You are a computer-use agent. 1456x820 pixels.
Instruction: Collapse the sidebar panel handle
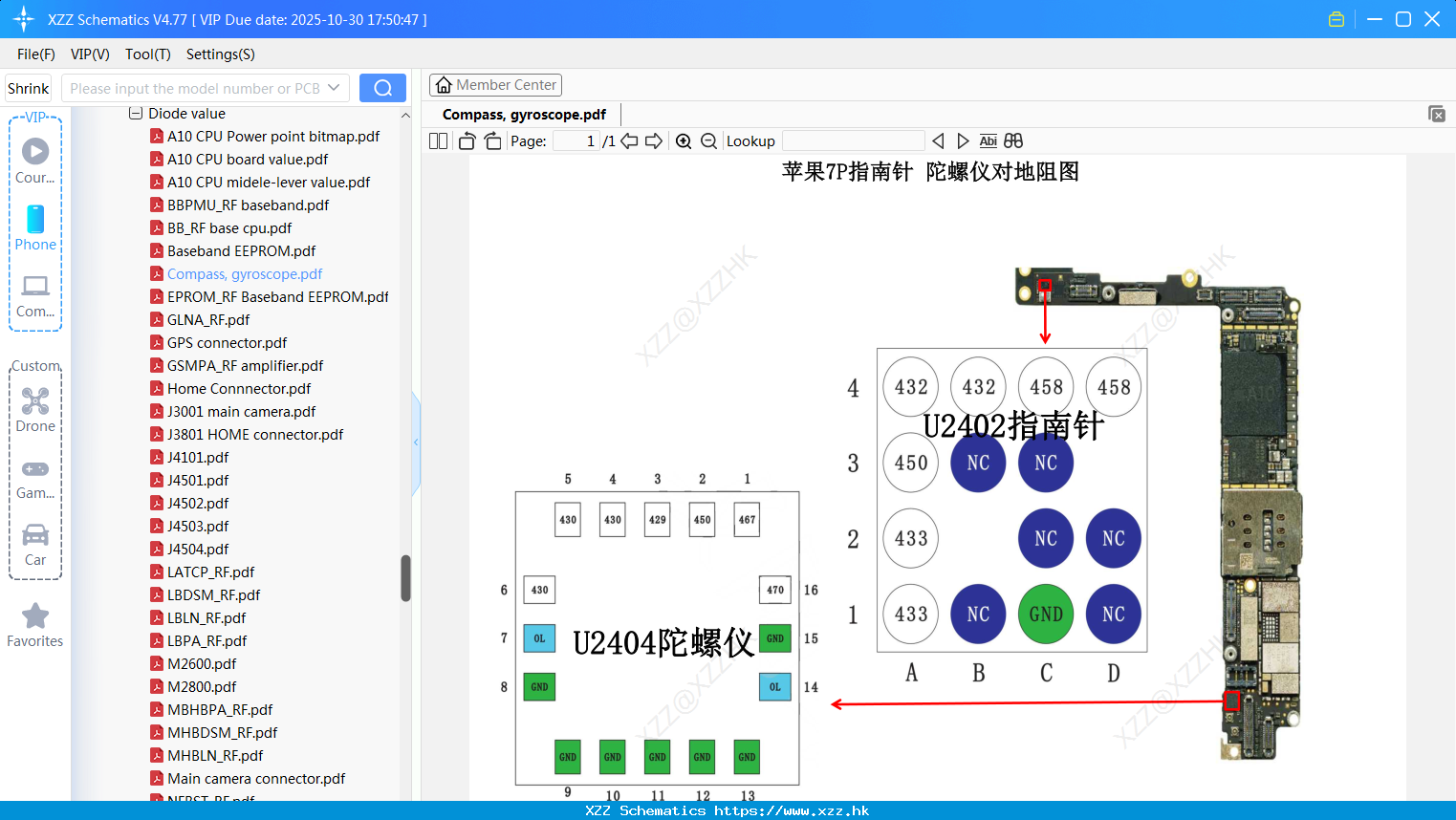(416, 442)
